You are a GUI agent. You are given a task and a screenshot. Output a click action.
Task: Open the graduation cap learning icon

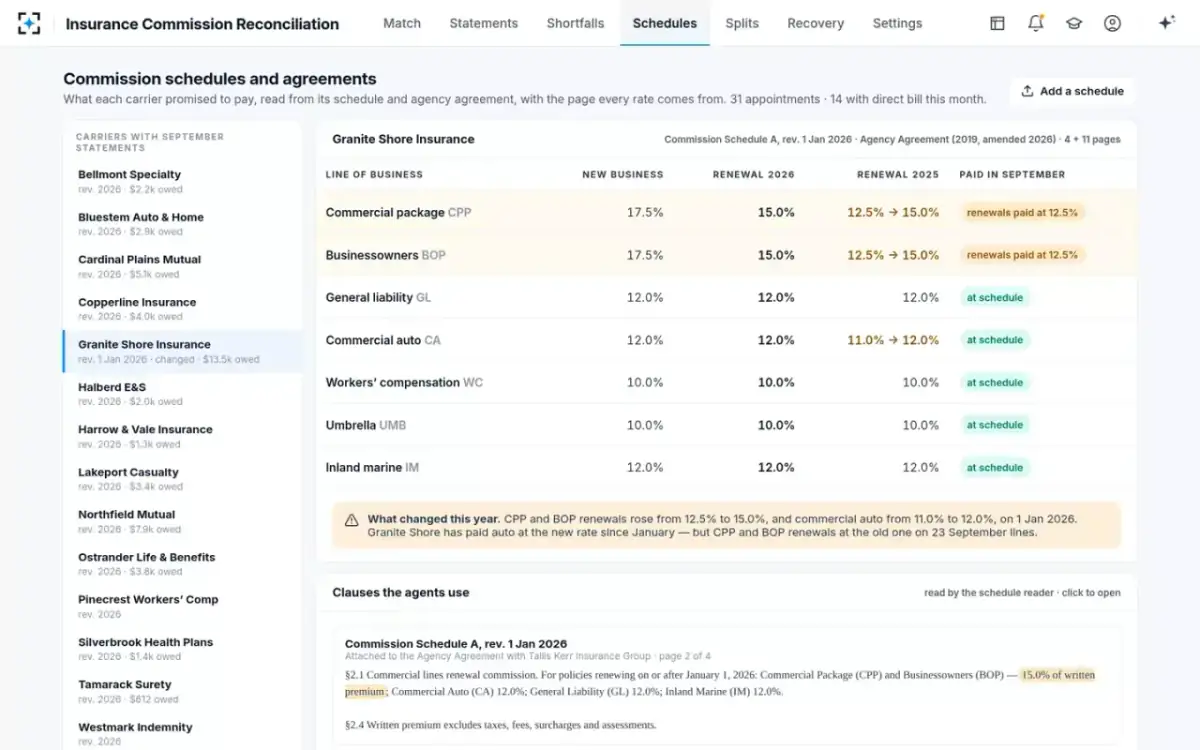click(1074, 23)
